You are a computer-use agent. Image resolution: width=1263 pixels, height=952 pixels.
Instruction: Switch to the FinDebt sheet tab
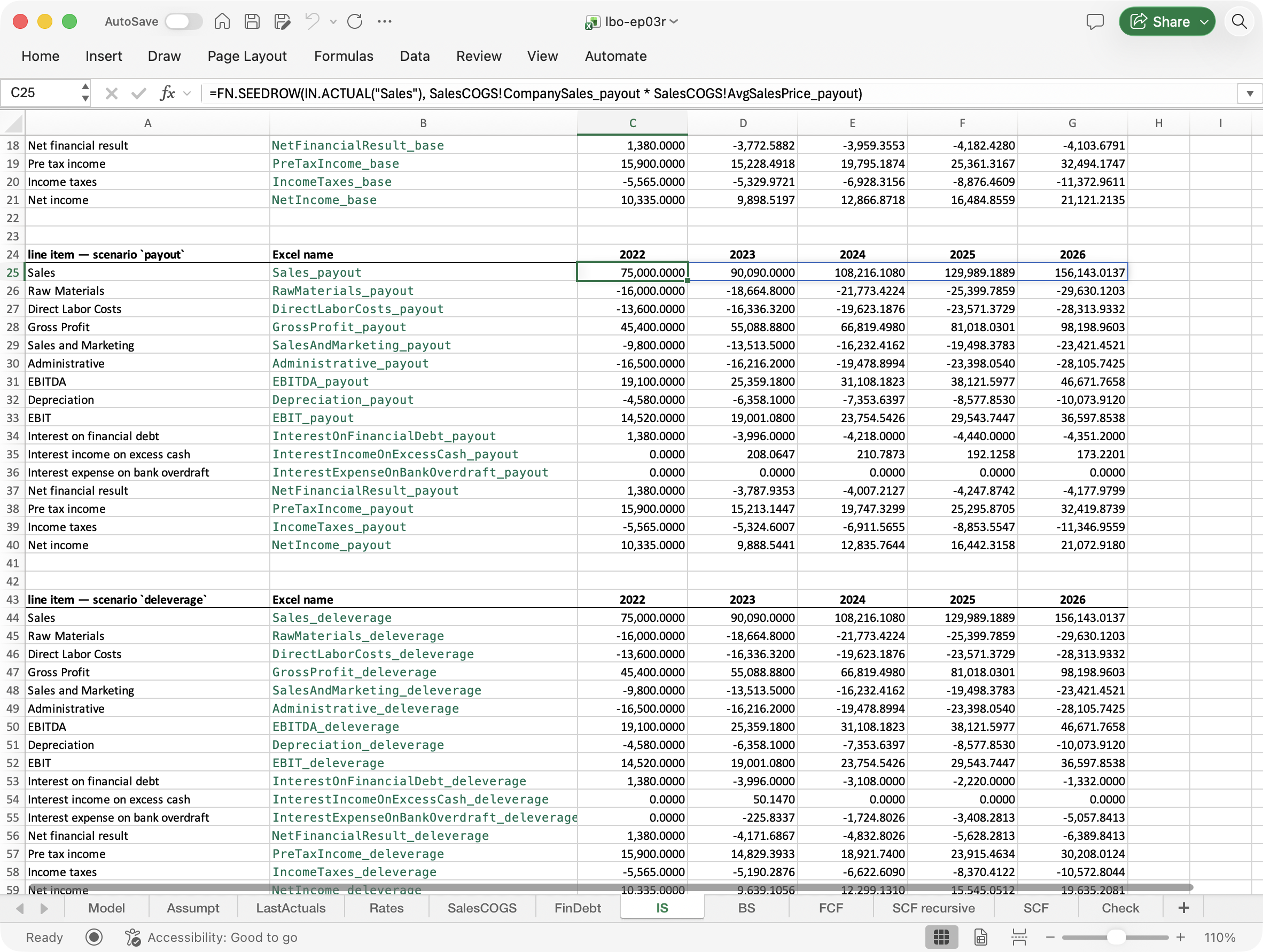tap(578, 908)
